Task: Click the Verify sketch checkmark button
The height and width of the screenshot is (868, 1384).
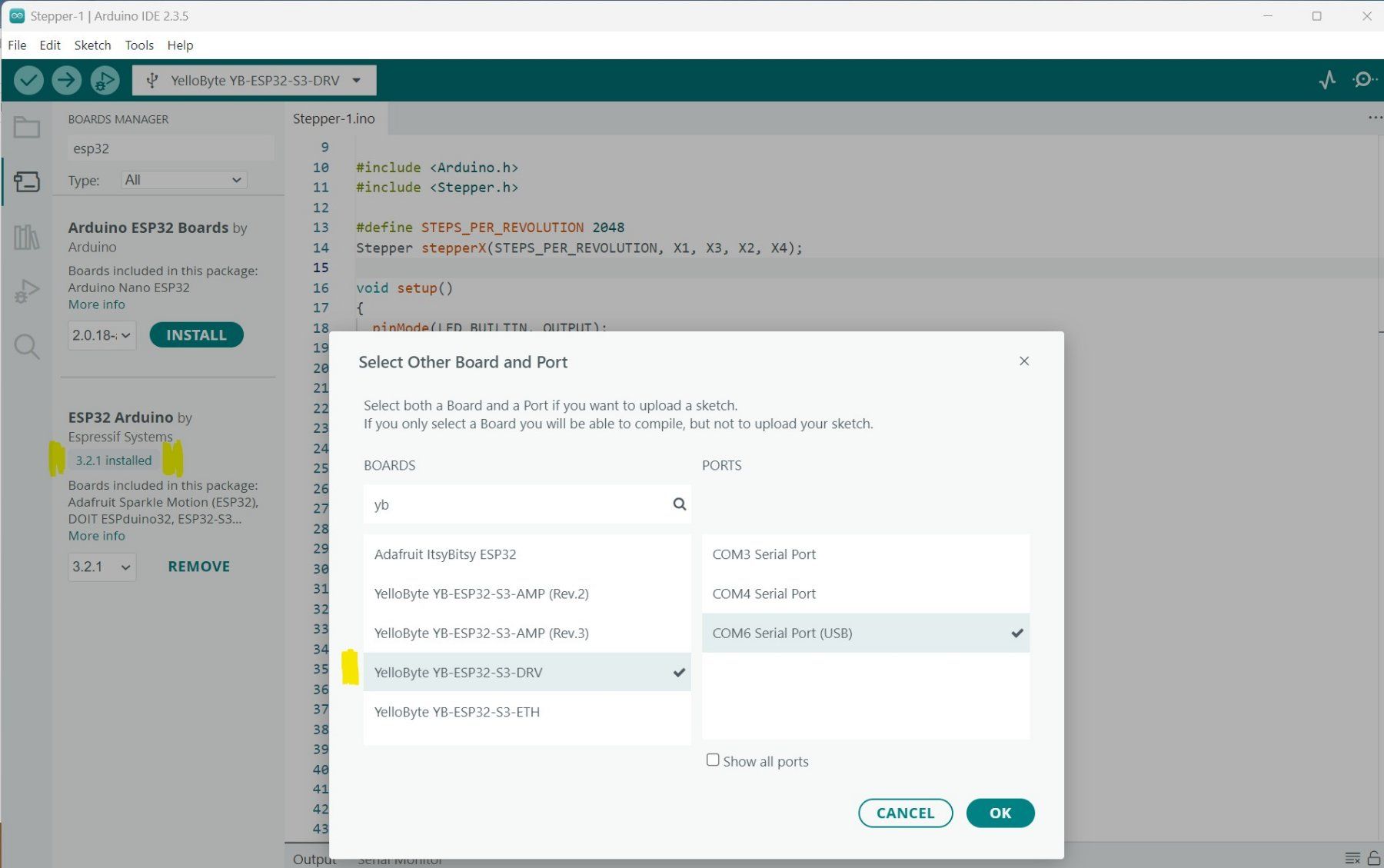Action: (x=28, y=80)
